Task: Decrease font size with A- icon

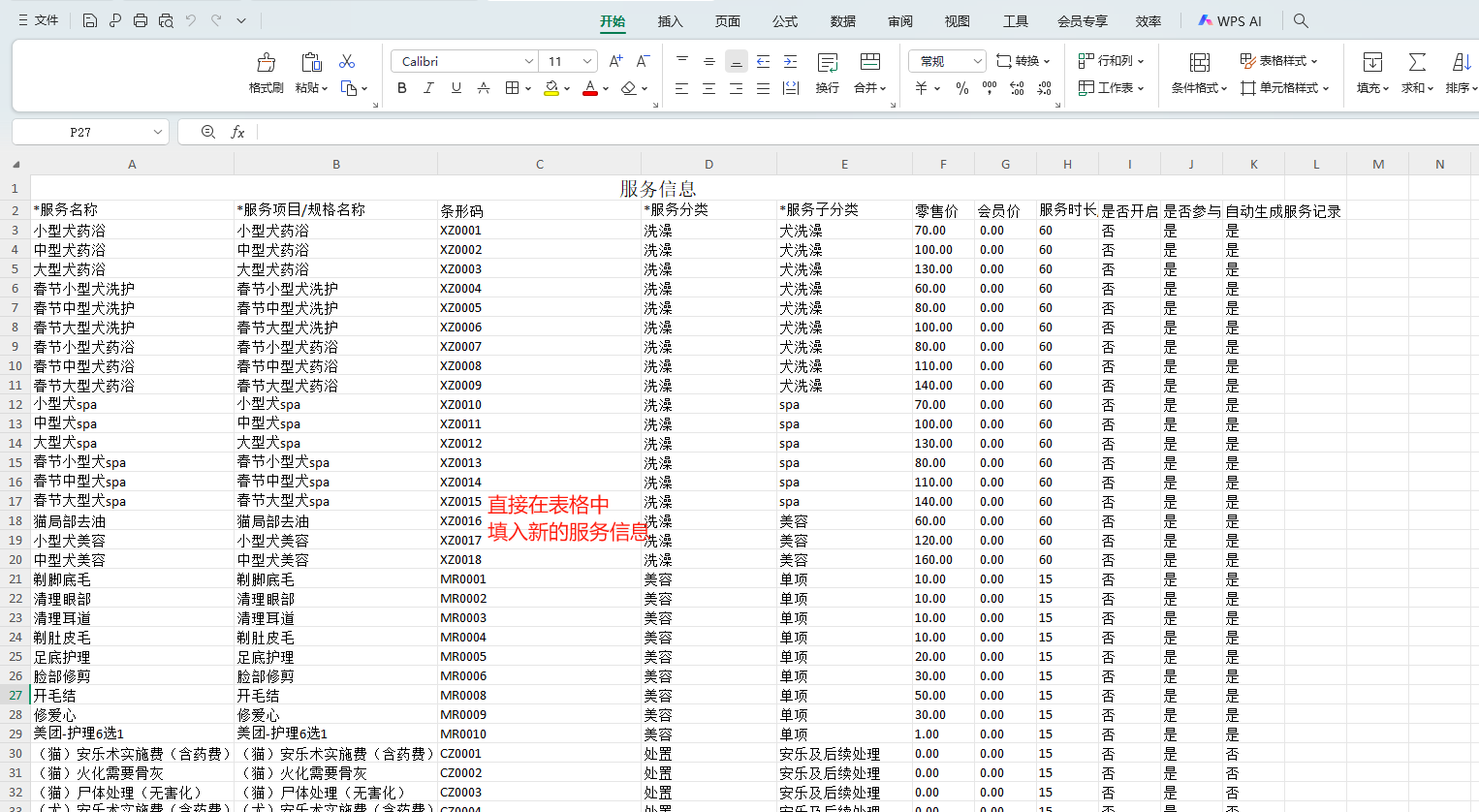Action: [x=643, y=61]
